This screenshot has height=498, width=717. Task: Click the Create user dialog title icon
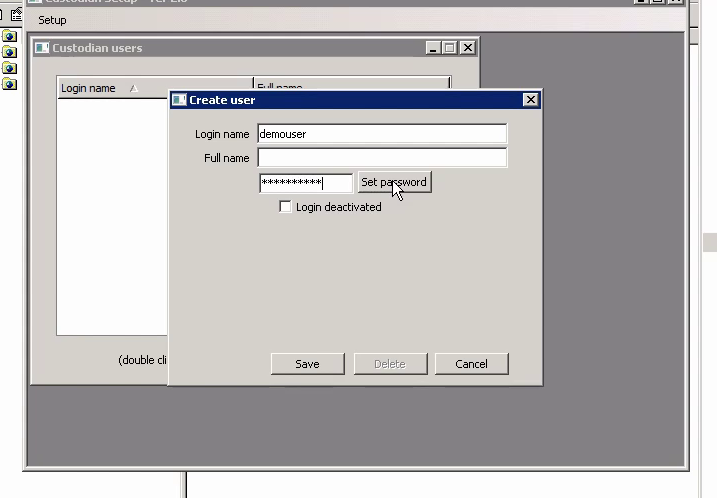(x=179, y=100)
